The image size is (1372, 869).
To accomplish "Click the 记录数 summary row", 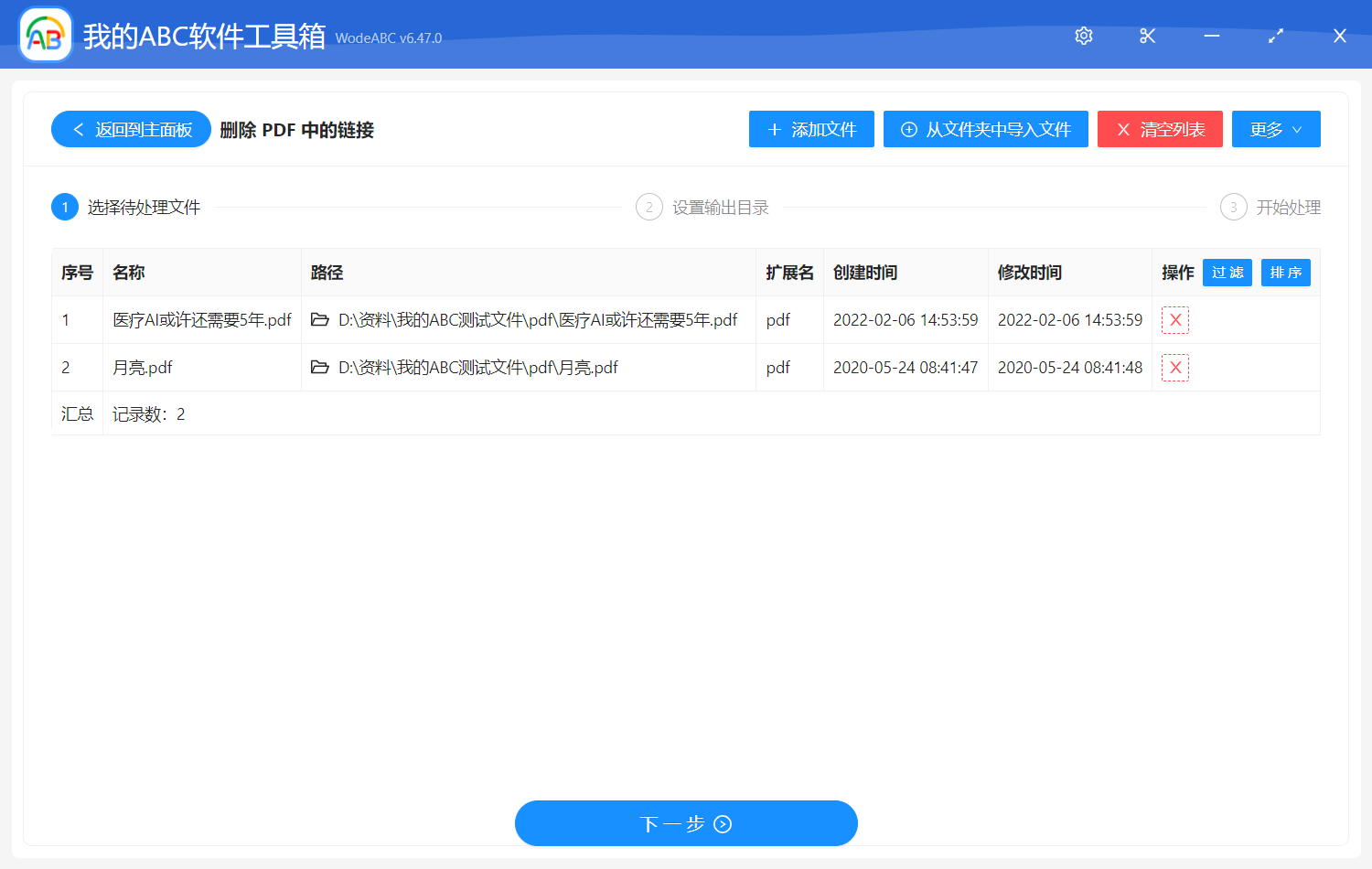I will click(x=149, y=413).
